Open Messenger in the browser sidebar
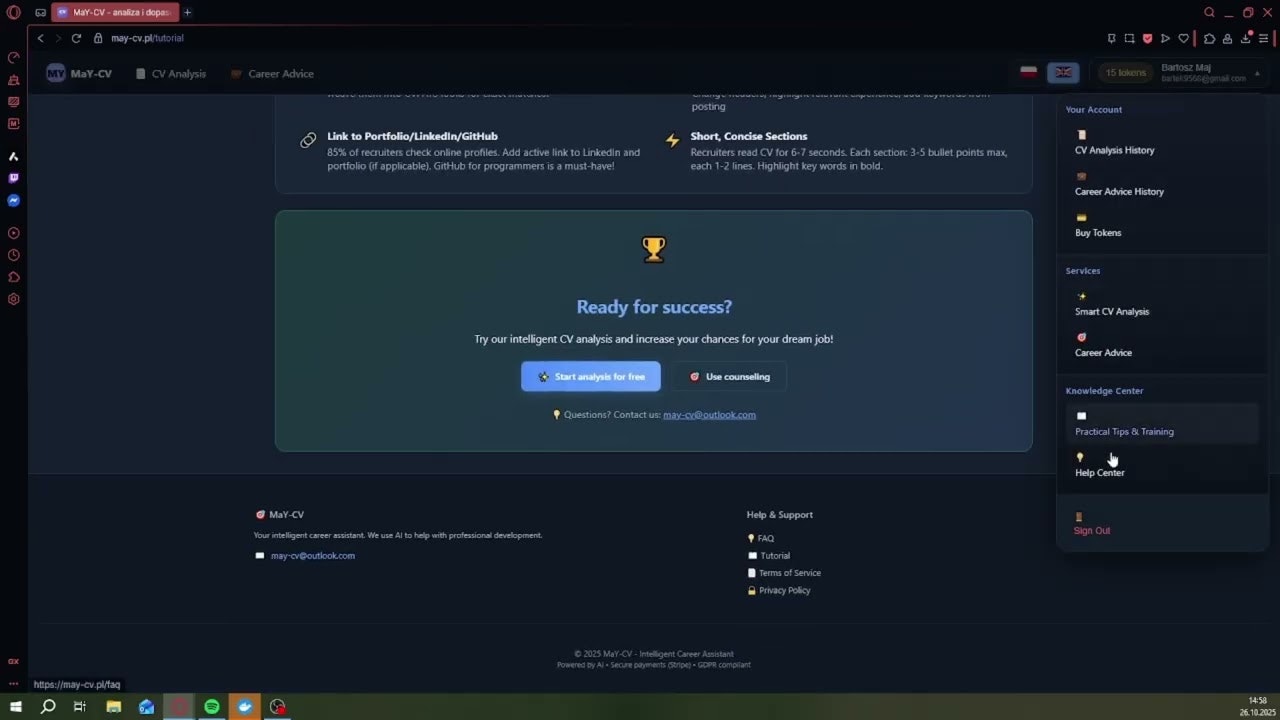1280x720 pixels. [x=14, y=201]
